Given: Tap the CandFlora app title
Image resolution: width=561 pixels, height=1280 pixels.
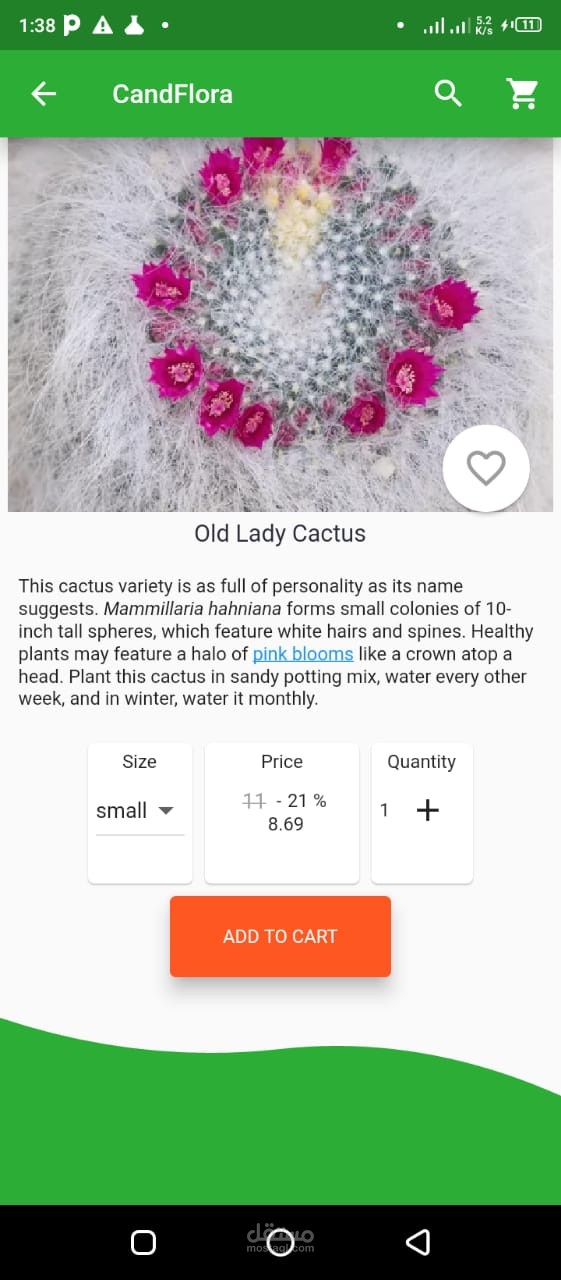Looking at the screenshot, I should pyautogui.click(x=172, y=94).
